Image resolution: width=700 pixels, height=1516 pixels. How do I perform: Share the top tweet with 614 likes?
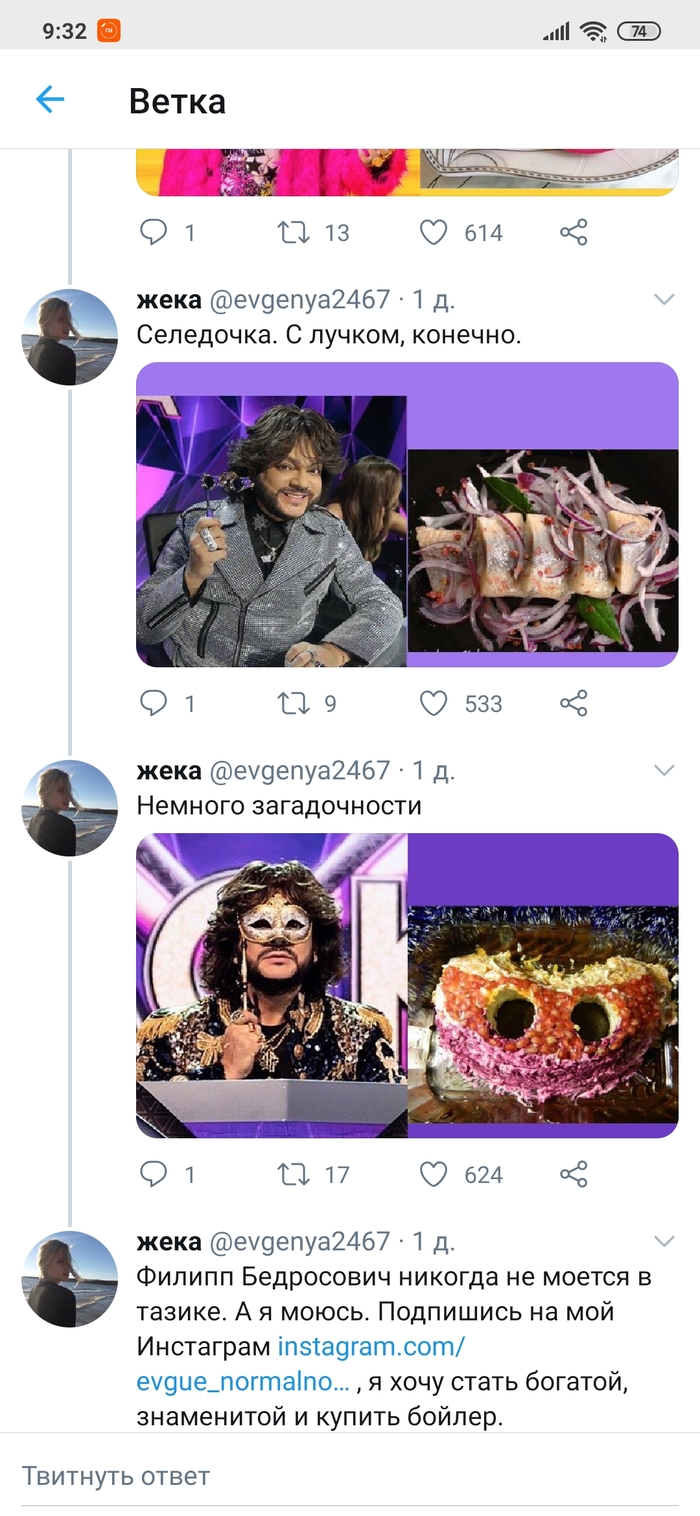coord(573,233)
